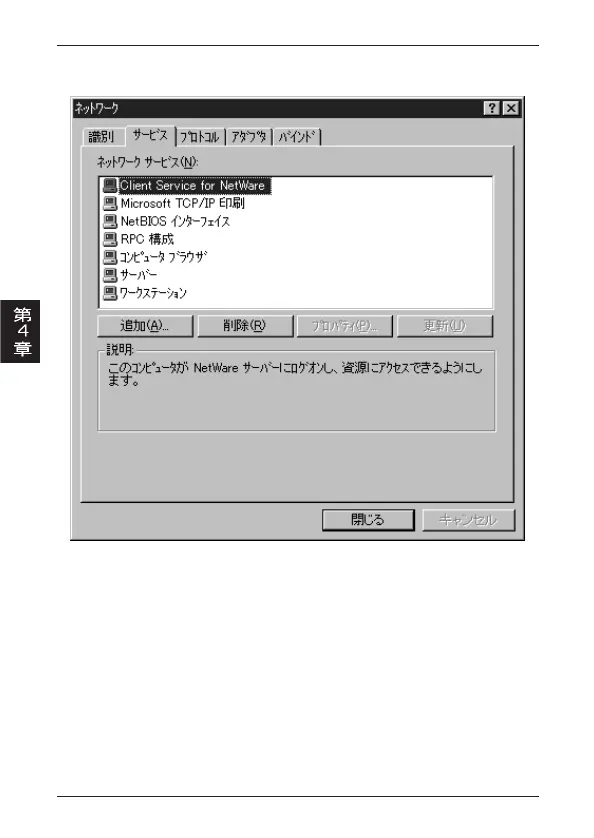The height and width of the screenshot is (838, 594).
Task: Click the サーバー service icon
Action: click(x=110, y=275)
